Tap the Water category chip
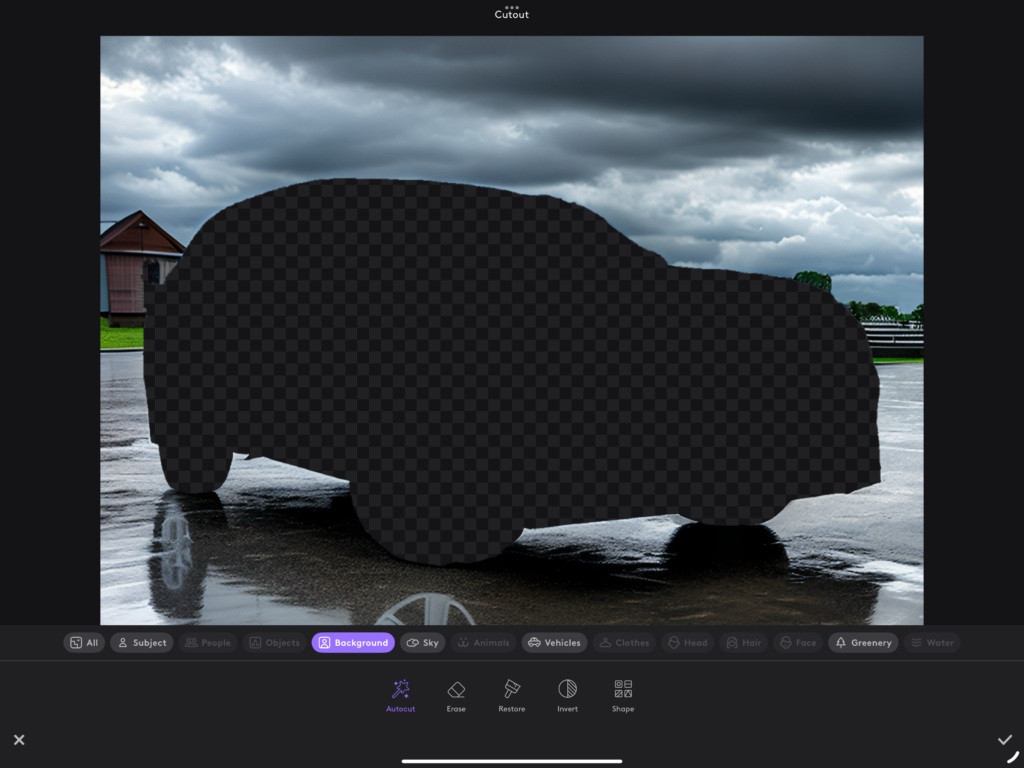The width and height of the screenshot is (1024, 768). 931,643
